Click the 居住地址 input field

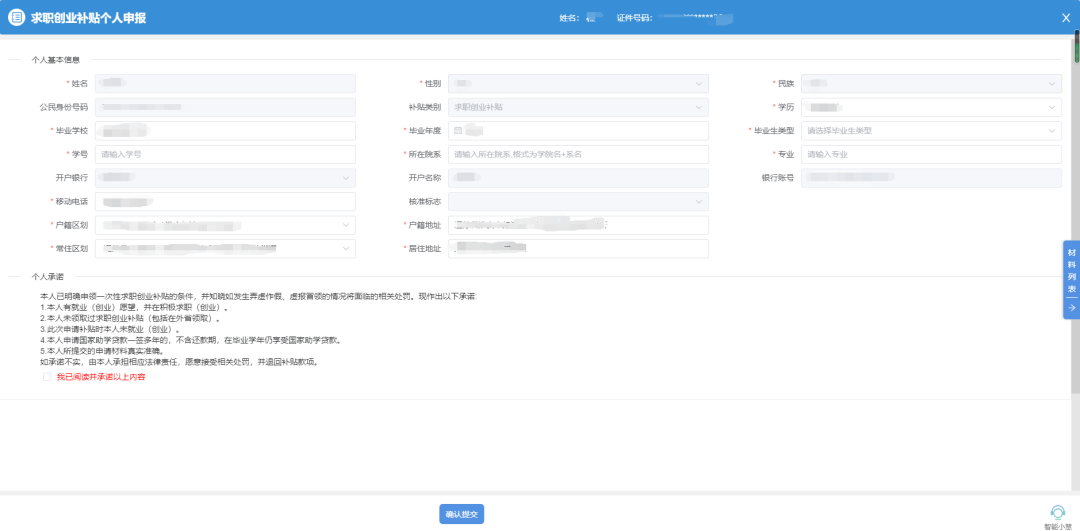point(578,248)
